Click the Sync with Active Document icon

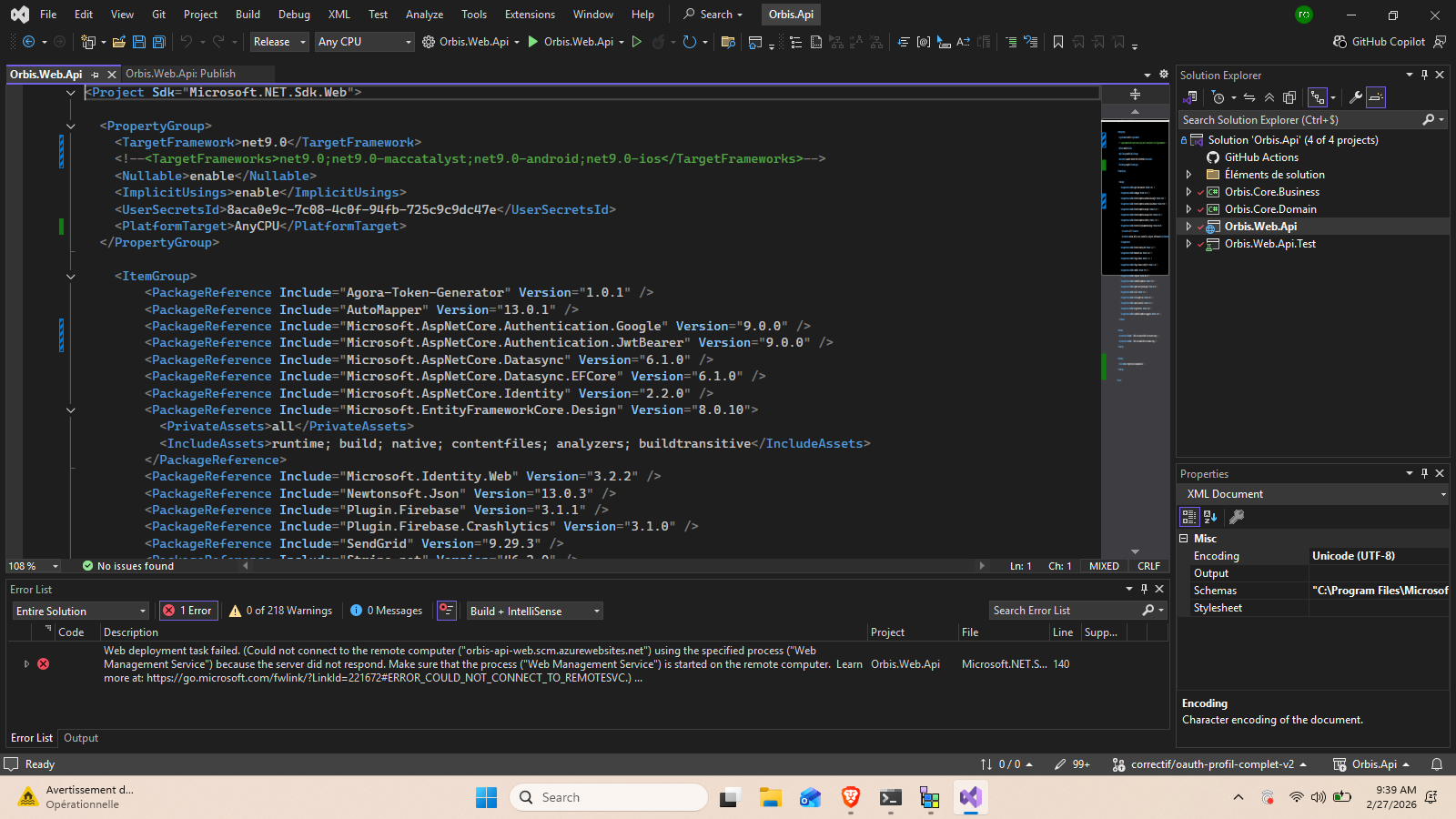point(1249,97)
